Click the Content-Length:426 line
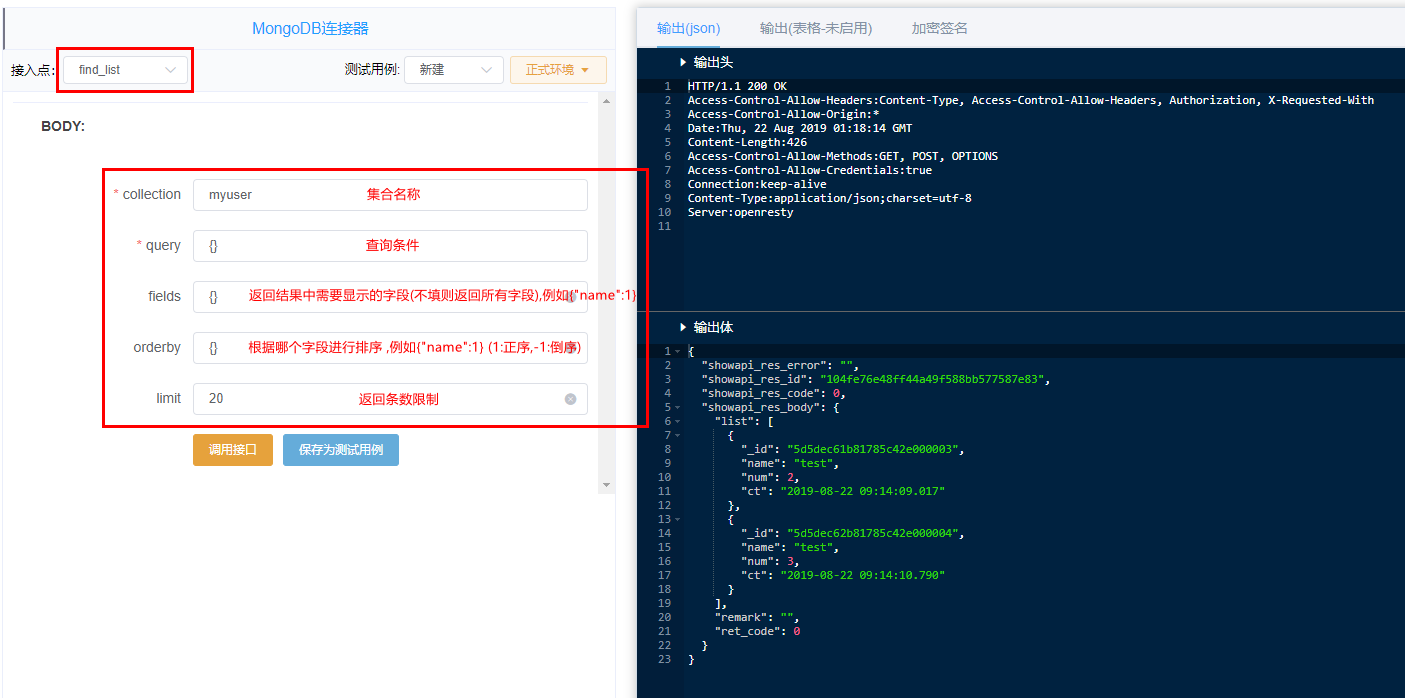Image resolution: width=1405 pixels, height=698 pixels. (x=747, y=142)
